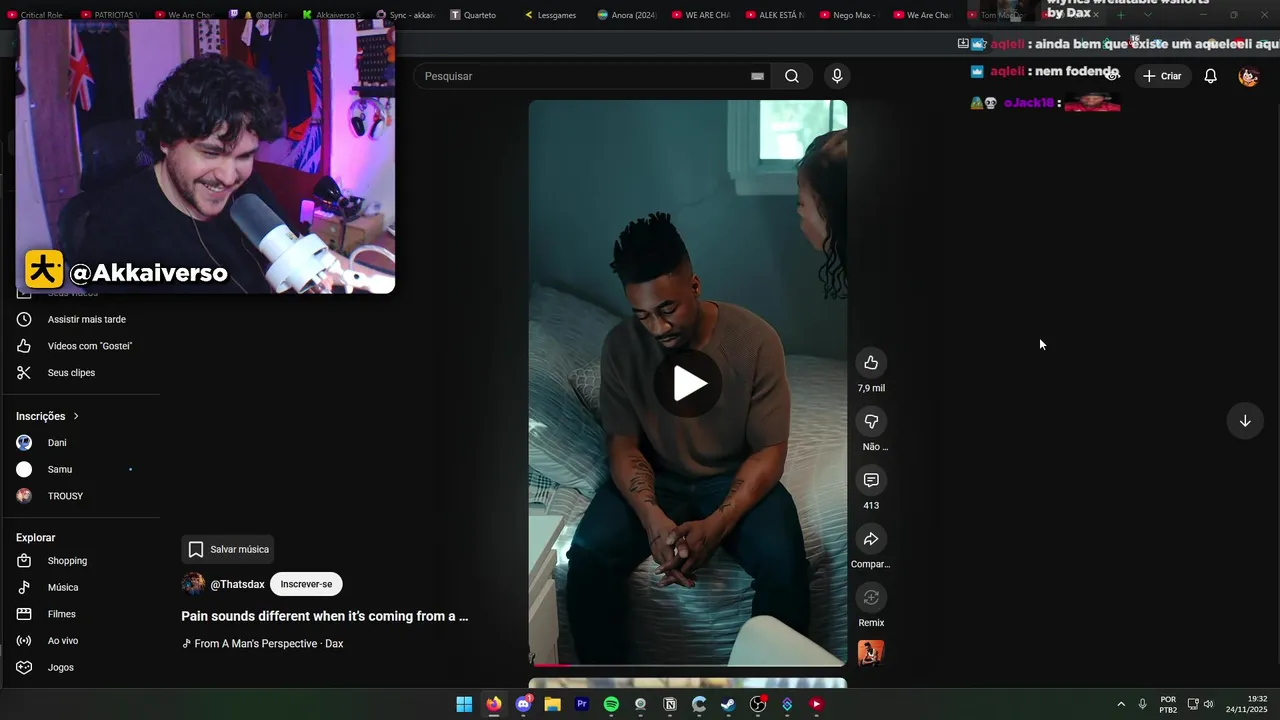Image resolution: width=1280 pixels, height=720 pixels.
Task: Open Steam from the taskbar
Action: click(x=728, y=704)
